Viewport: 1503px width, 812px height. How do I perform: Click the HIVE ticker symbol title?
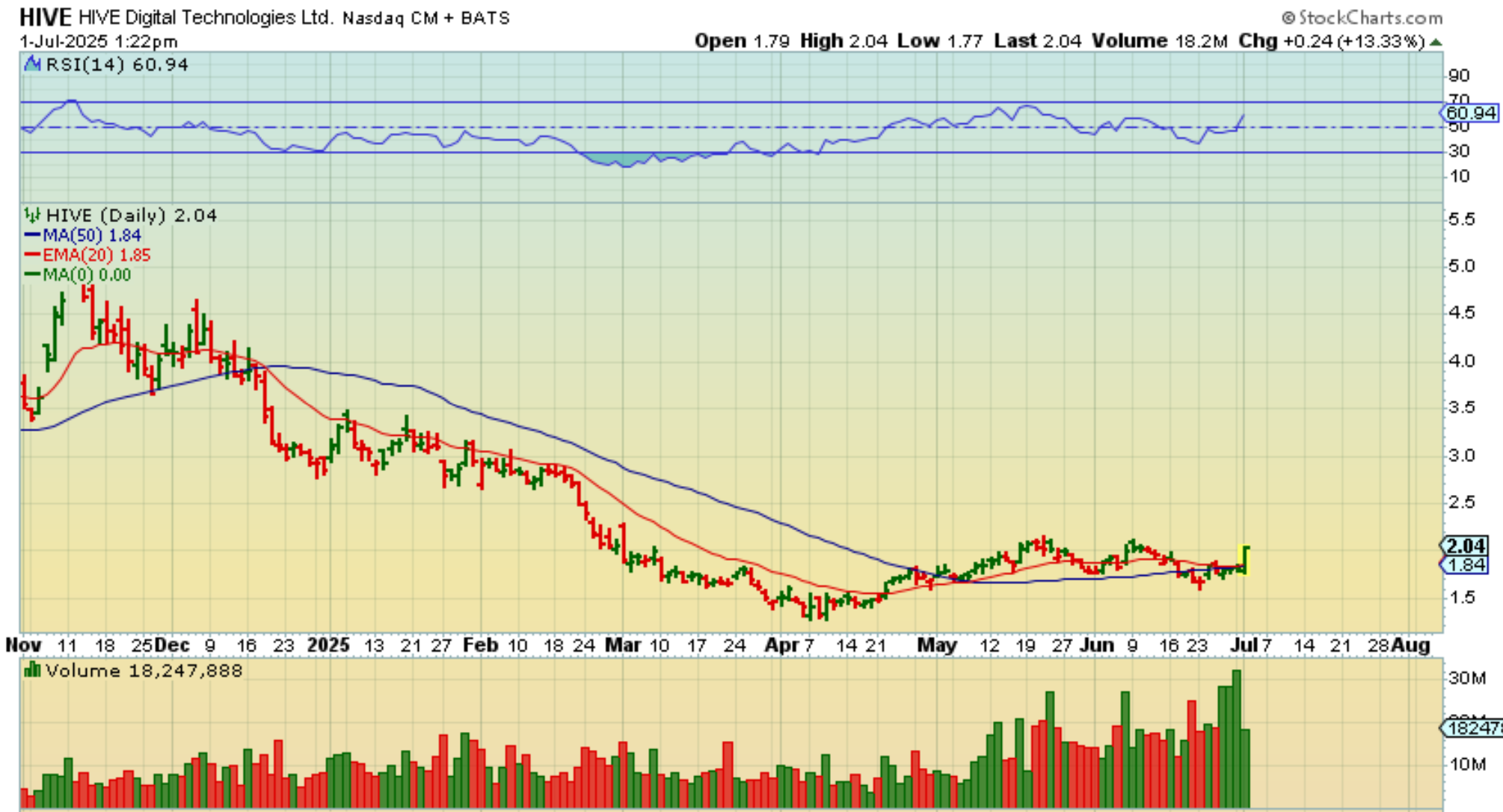pyautogui.click(x=45, y=17)
